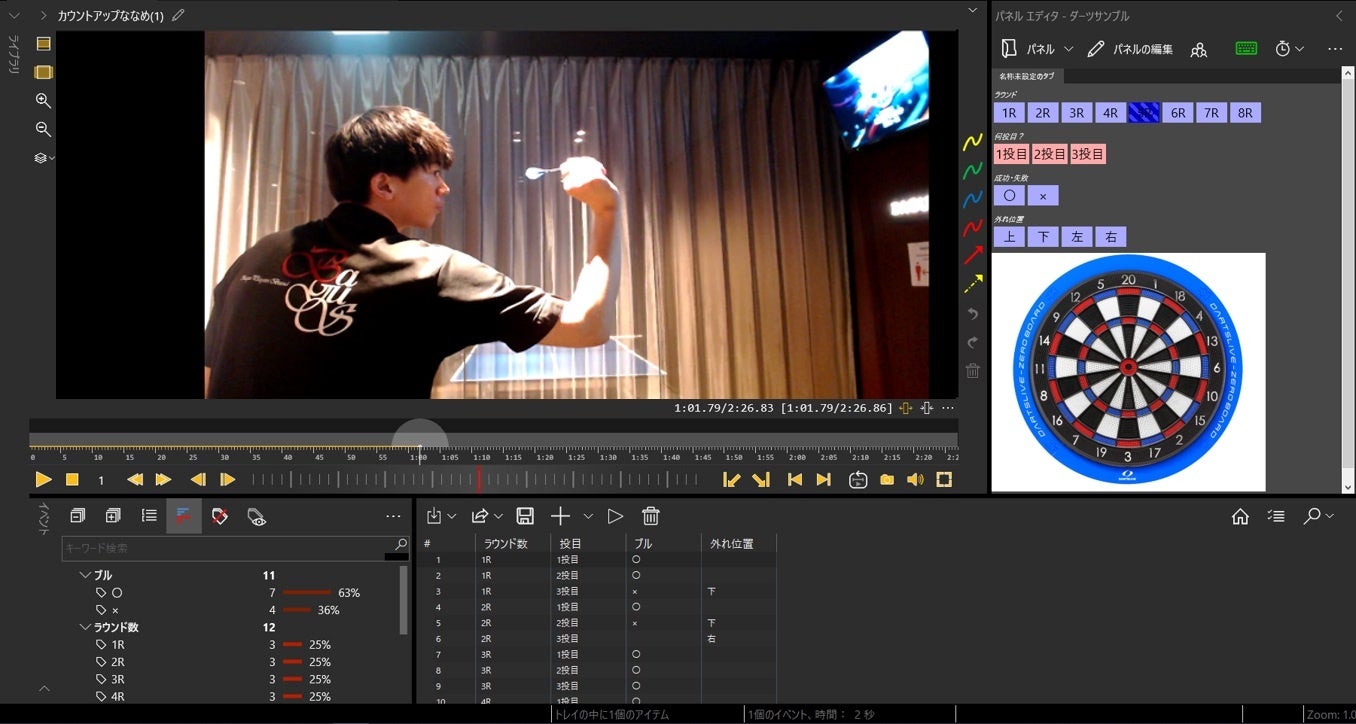The image size is (1356, 724).
Task: Click the zoom in magnifier icon
Action: point(43,100)
